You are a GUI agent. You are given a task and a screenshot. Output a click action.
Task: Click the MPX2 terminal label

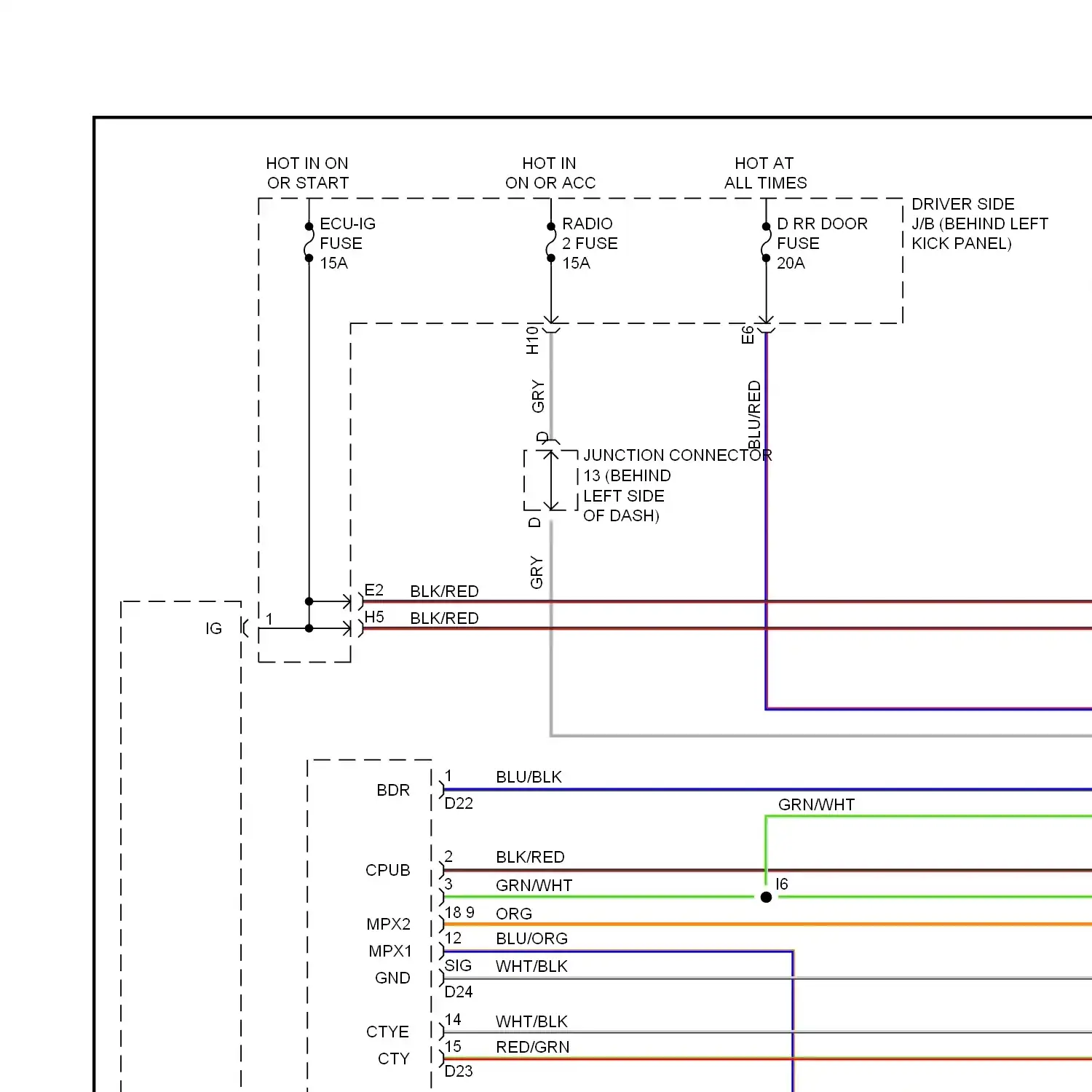(389, 924)
